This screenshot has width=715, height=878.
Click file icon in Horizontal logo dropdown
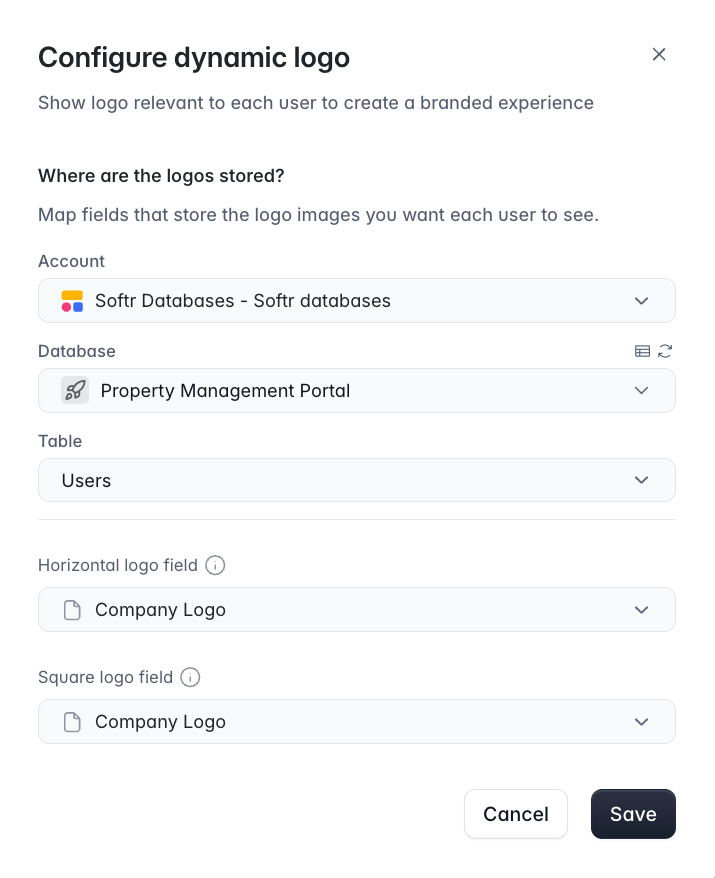pyautogui.click(x=72, y=610)
